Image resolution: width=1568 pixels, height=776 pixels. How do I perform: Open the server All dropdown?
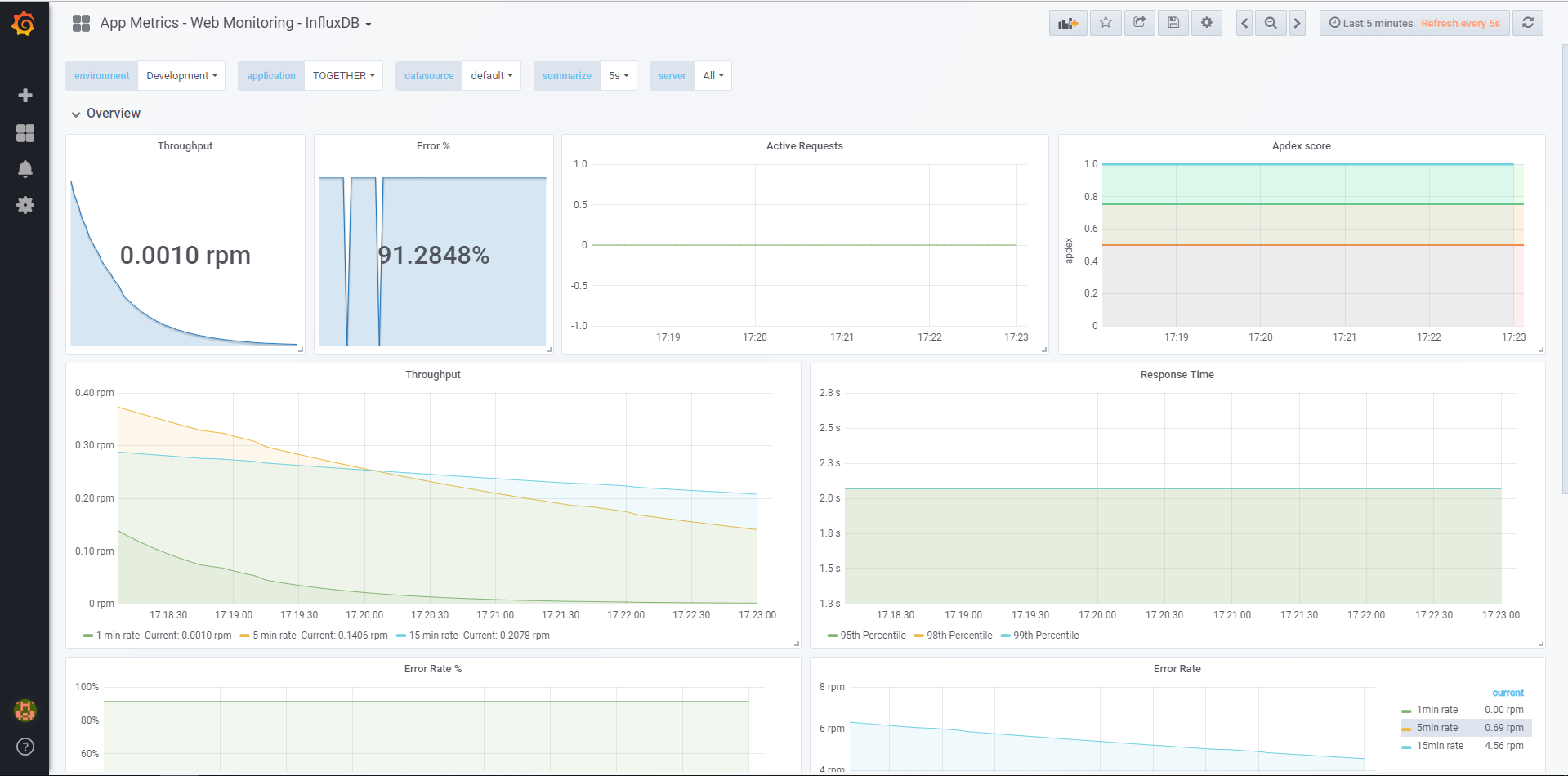click(x=713, y=76)
